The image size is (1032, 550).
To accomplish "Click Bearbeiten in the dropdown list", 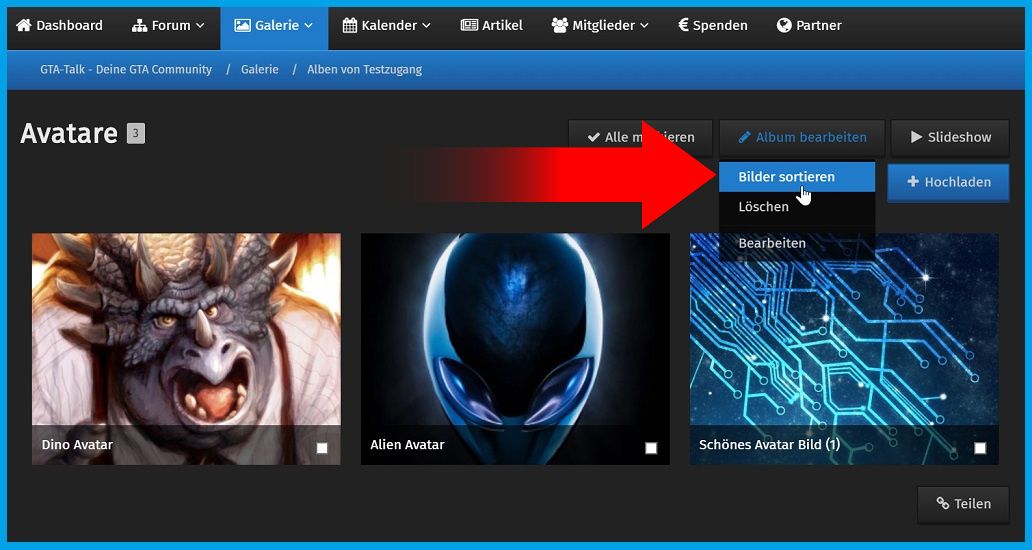I will tap(771, 243).
